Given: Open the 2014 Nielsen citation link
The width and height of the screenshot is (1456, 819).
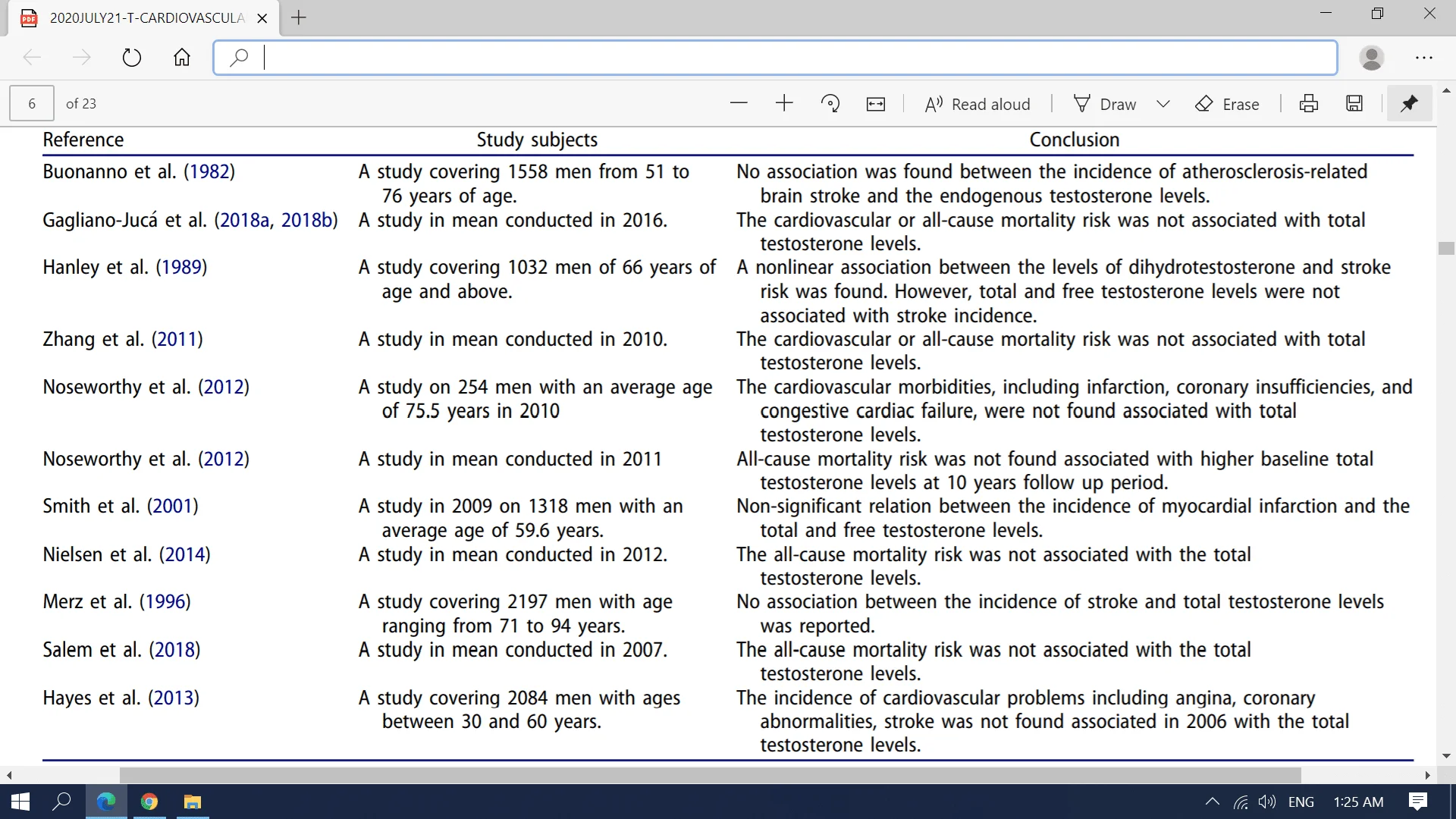Looking at the screenshot, I should (x=185, y=555).
